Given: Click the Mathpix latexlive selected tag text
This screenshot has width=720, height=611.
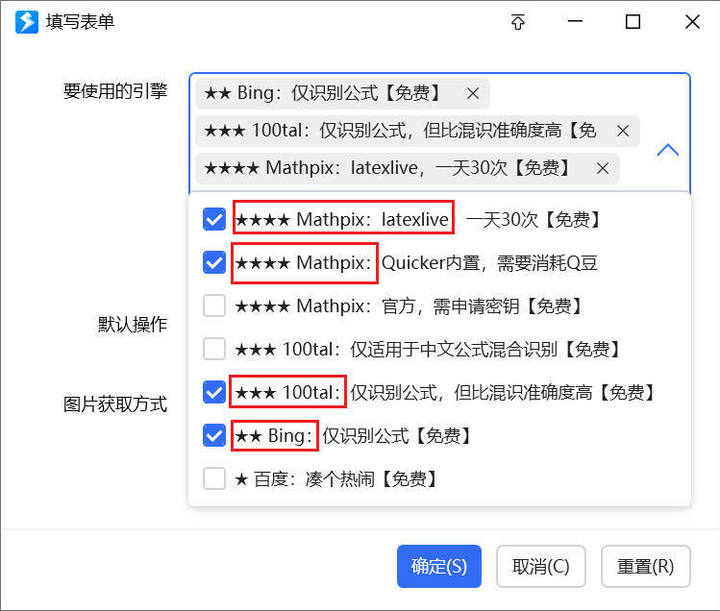Looking at the screenshot, I should (x=388, y=168).
